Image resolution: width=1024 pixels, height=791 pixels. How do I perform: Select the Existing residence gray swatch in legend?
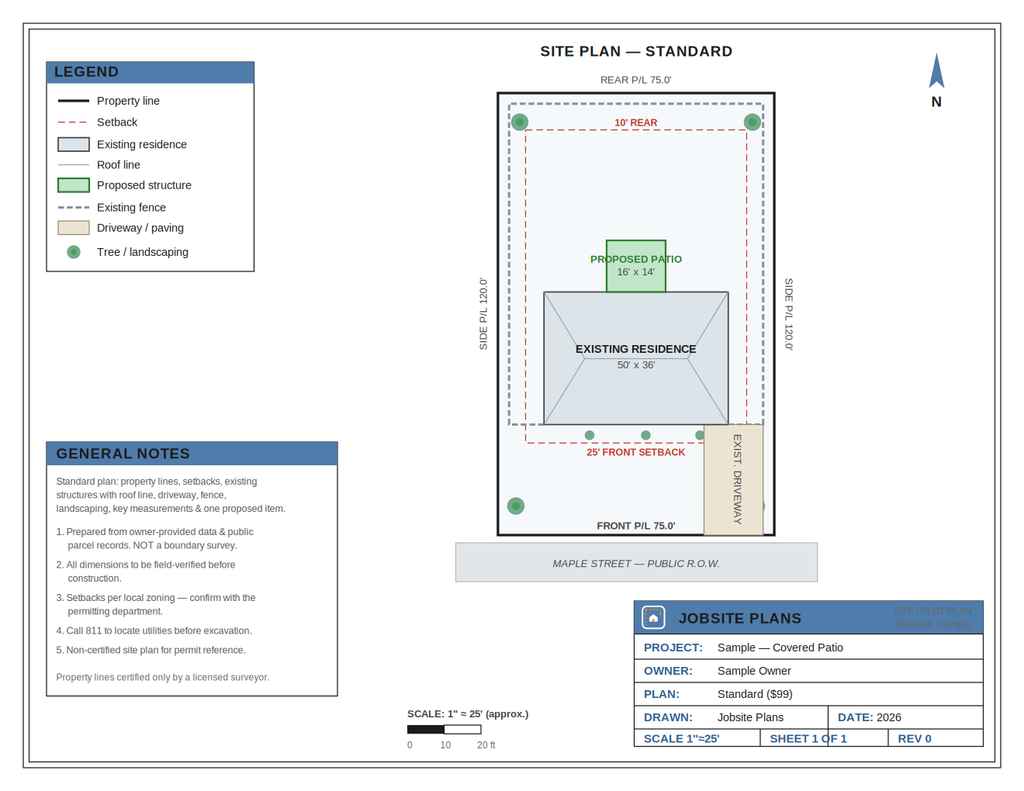(x=73, y=144)
